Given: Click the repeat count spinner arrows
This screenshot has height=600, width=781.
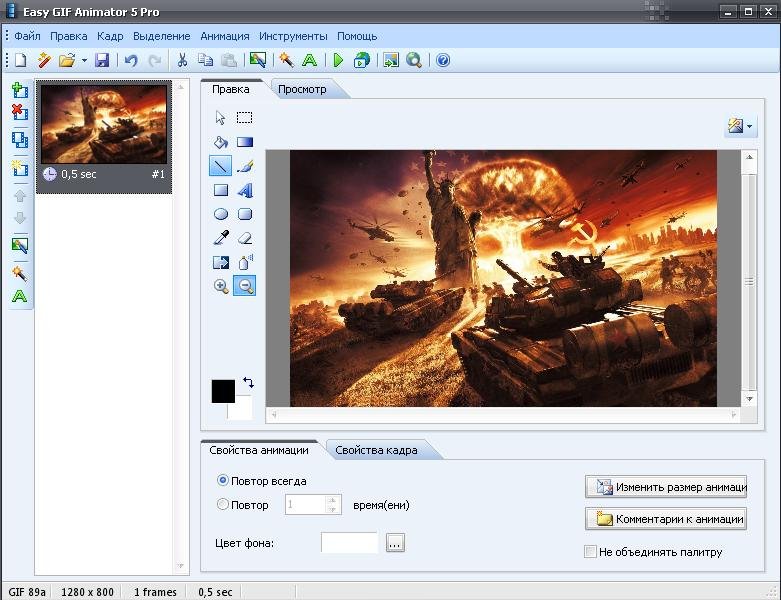Looking at the screenshot, I should coord(332,504).
